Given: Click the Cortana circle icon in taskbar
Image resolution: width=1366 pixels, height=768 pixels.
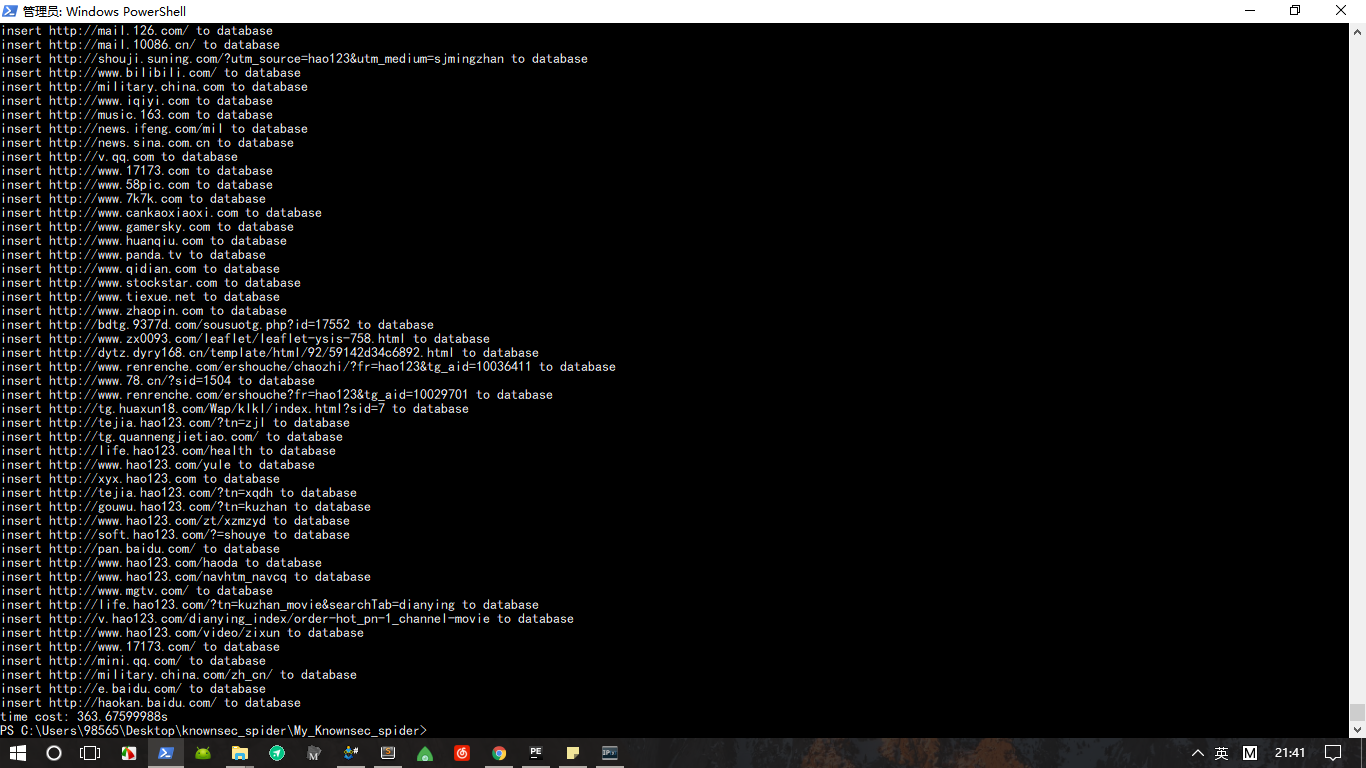Looking at the screenshot, I should tap(54, 753).
